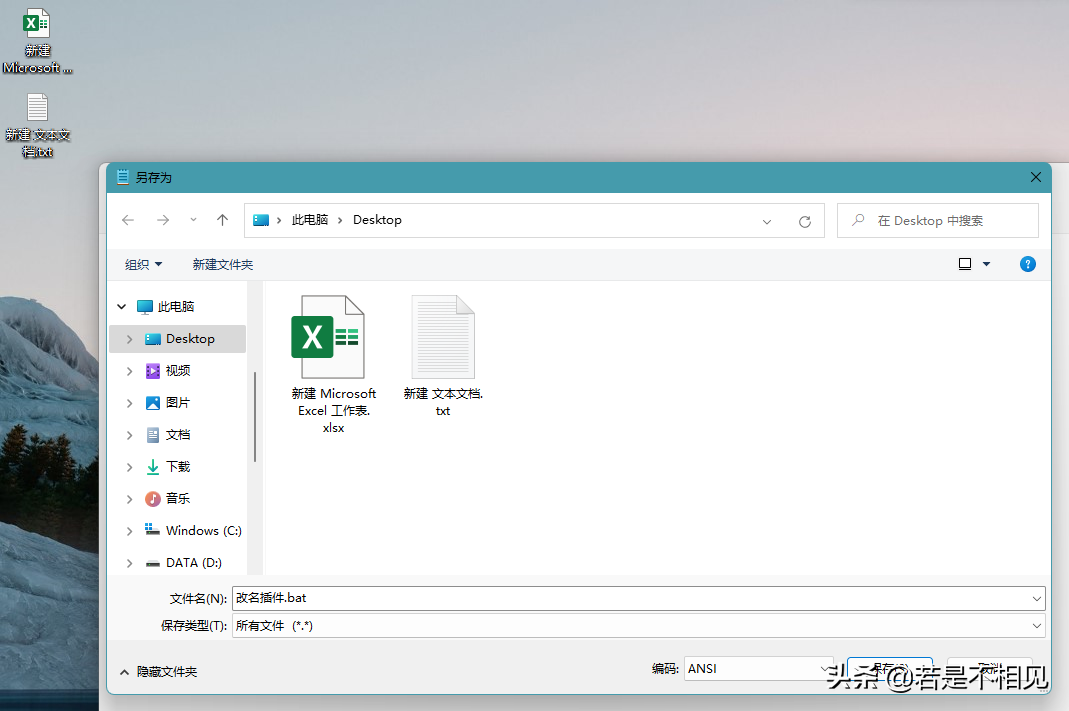This screenshot has height=711, width=1069.
Task: Open the 组织 menu
Action: click(x=143, y=264)
